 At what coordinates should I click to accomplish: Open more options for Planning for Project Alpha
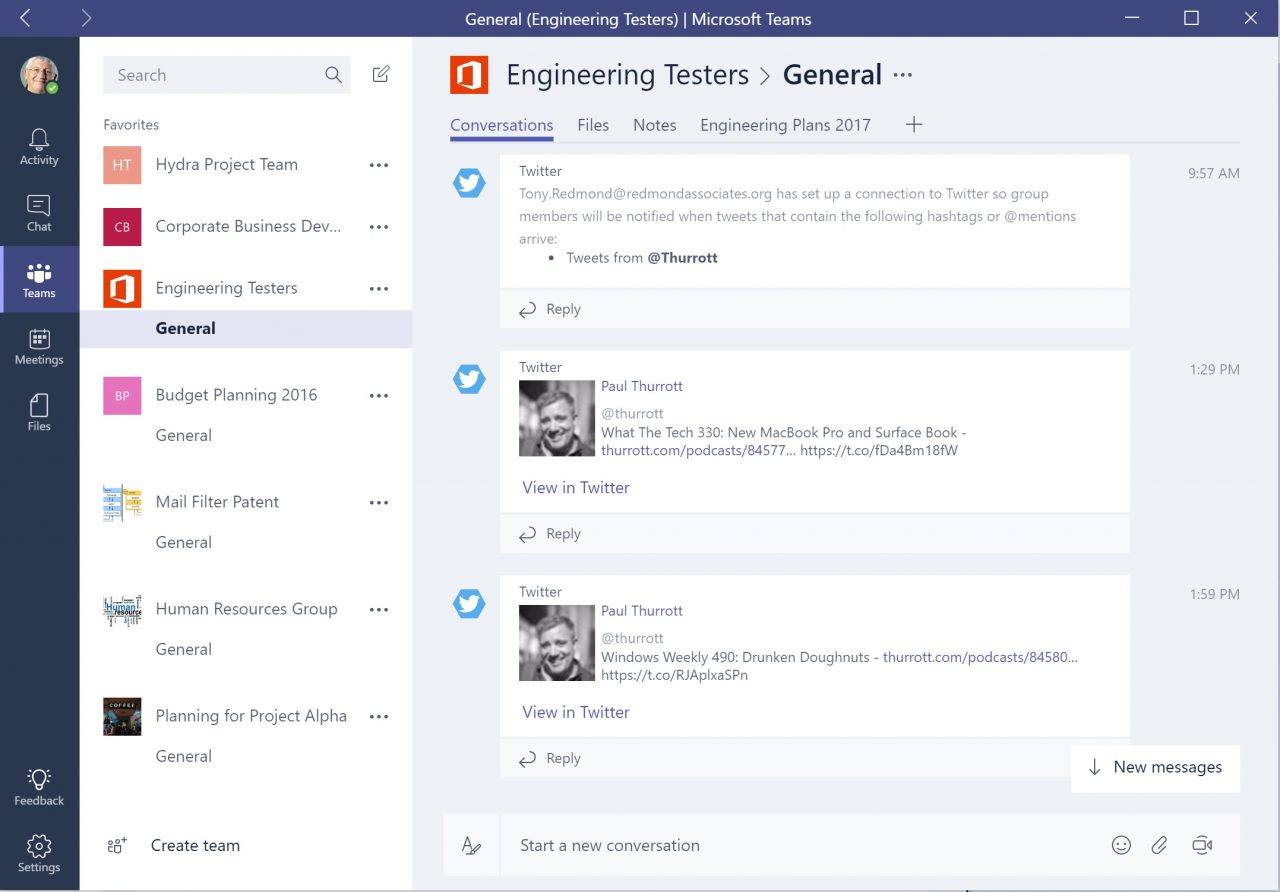(x=379, y=716)
